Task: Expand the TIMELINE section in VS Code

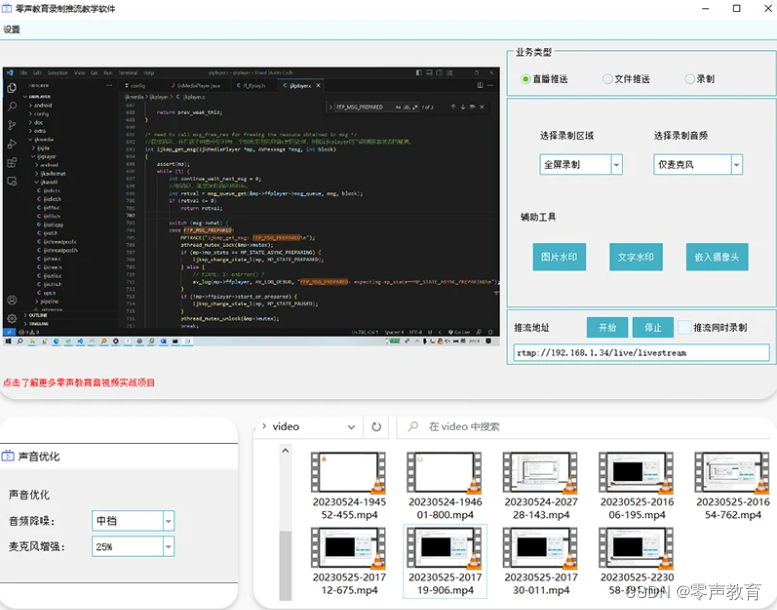Action: 36,324
